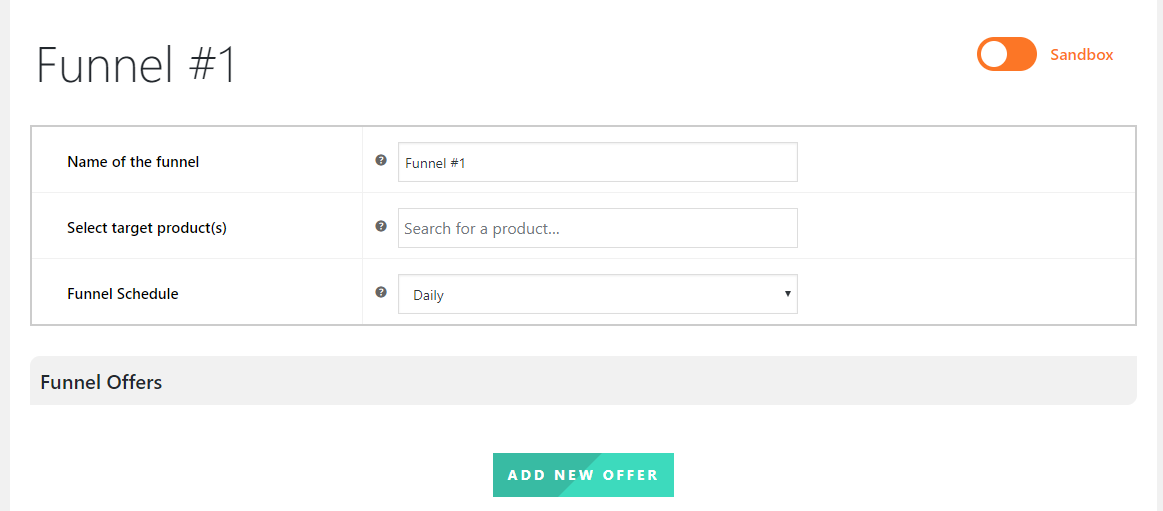
Task: Click the Funnel Schedule row label
Action: (122, 294)
